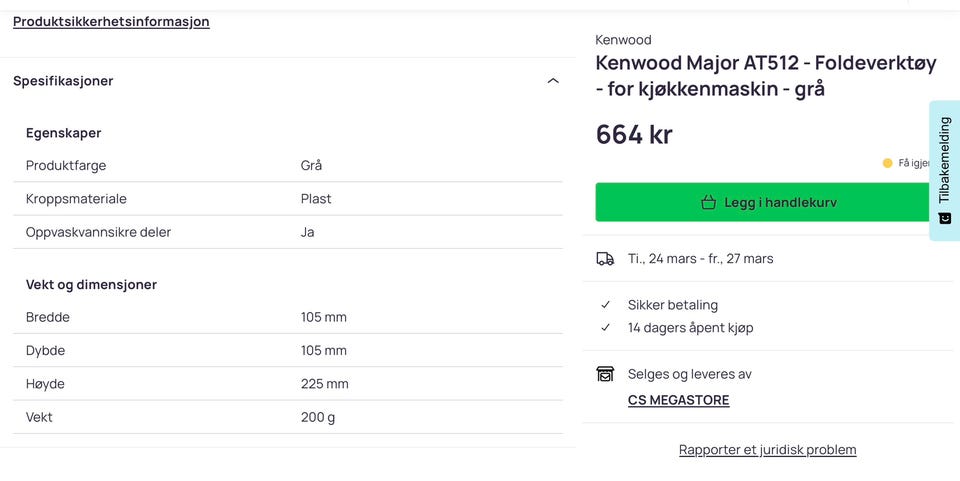960x481 pixels.
Task: Click Rapporter et juridisk problem link
Action: (767, 450)
